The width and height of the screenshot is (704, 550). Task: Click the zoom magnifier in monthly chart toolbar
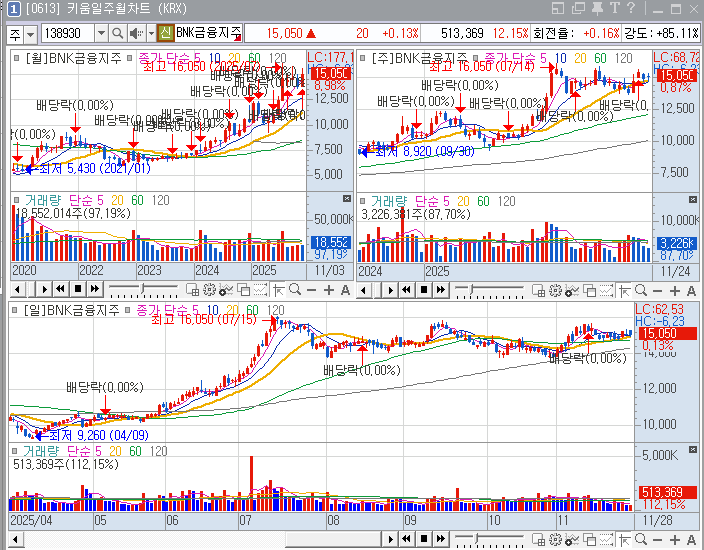(x=295, y=290)
